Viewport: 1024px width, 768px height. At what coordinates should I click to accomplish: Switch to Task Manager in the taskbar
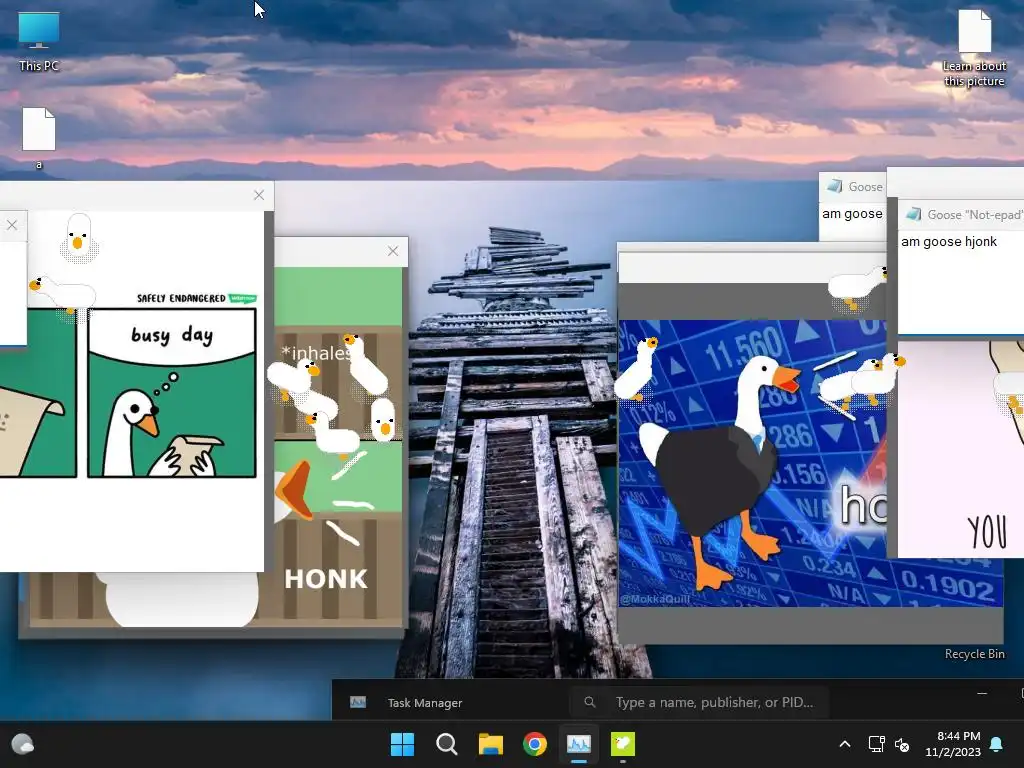point(579,744)
